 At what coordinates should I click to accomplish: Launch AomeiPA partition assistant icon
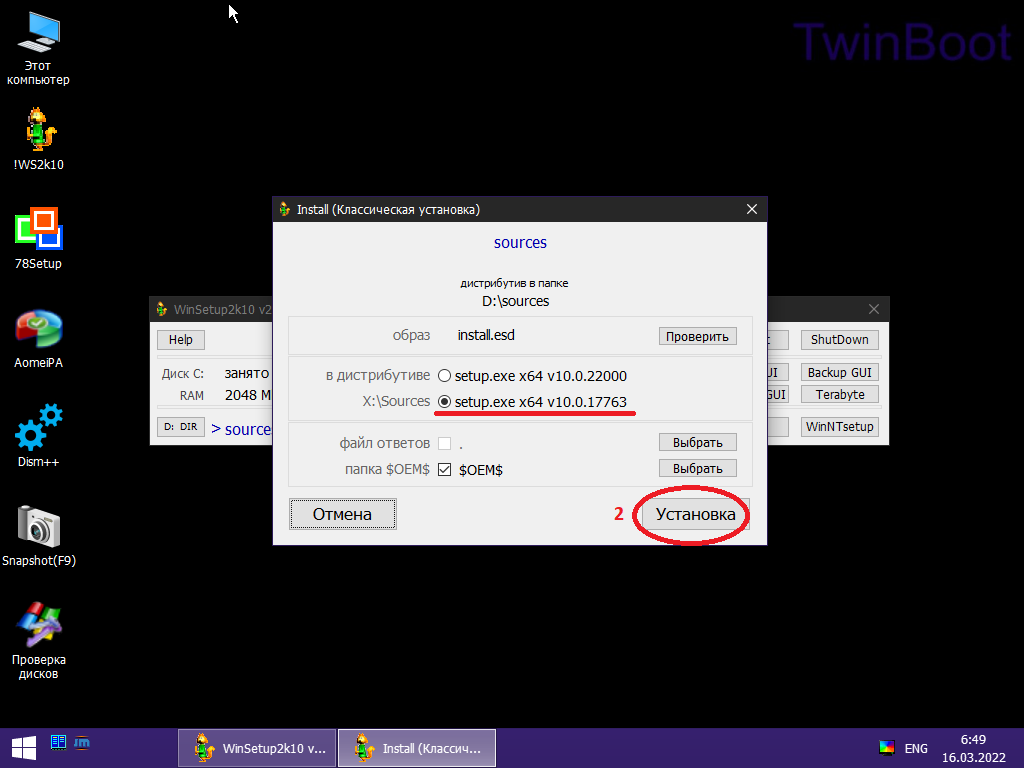pyautogui.click(x=39, y=338)
